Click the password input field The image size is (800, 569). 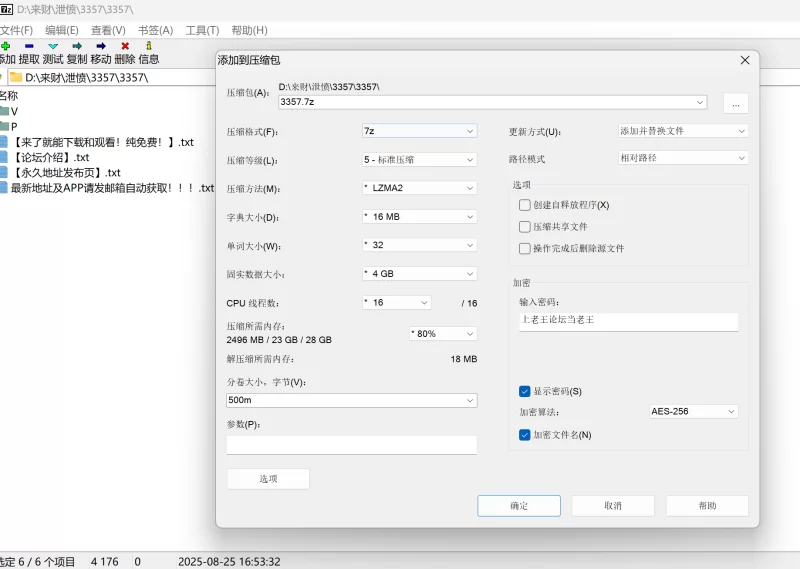click(629, 321)
